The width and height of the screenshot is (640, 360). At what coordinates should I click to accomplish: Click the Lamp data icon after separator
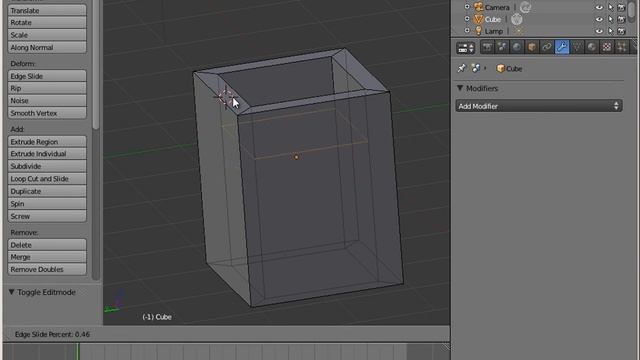(519, 31)
